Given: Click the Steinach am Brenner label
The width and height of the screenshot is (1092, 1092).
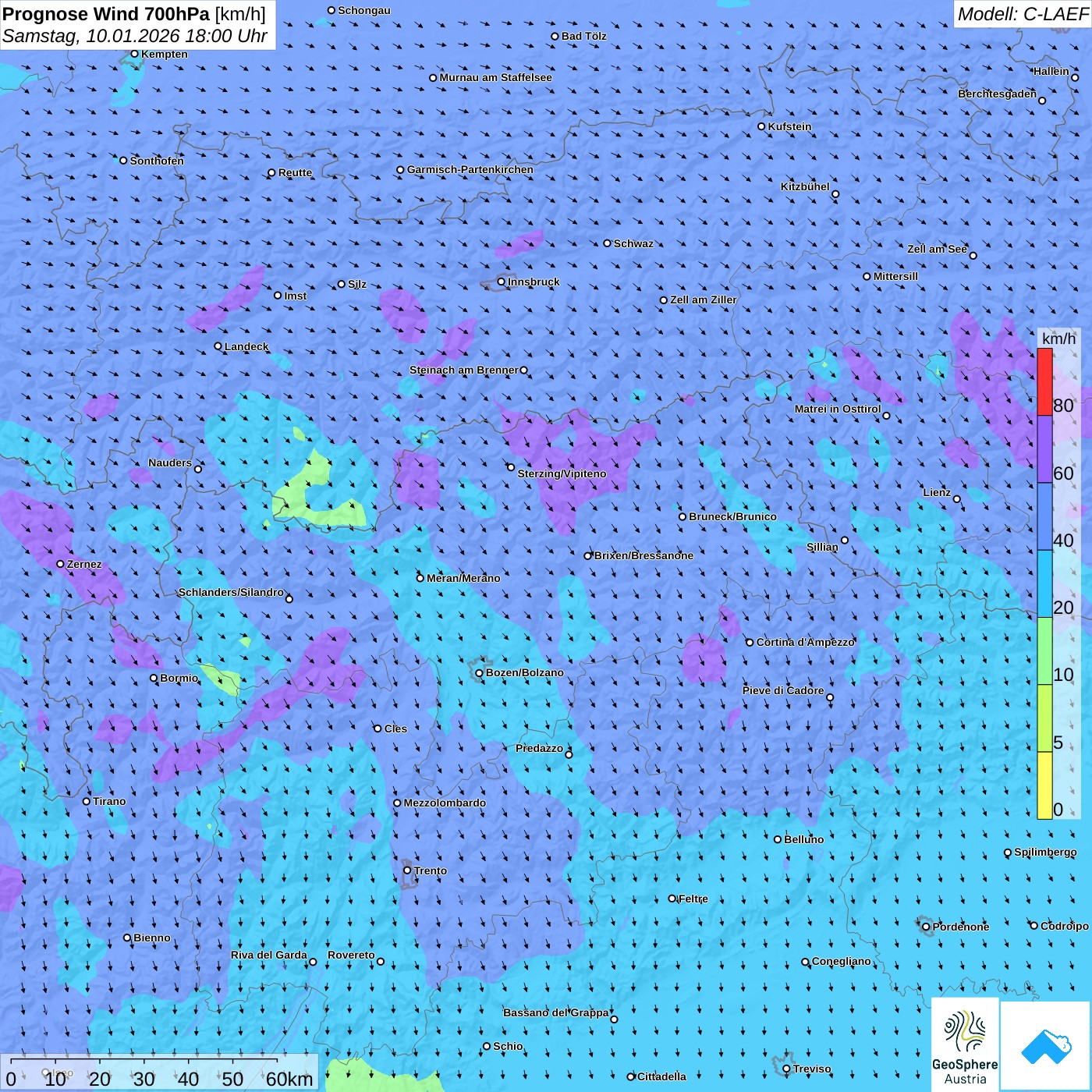Looking at the screenshot, I should tap(464, 370).
